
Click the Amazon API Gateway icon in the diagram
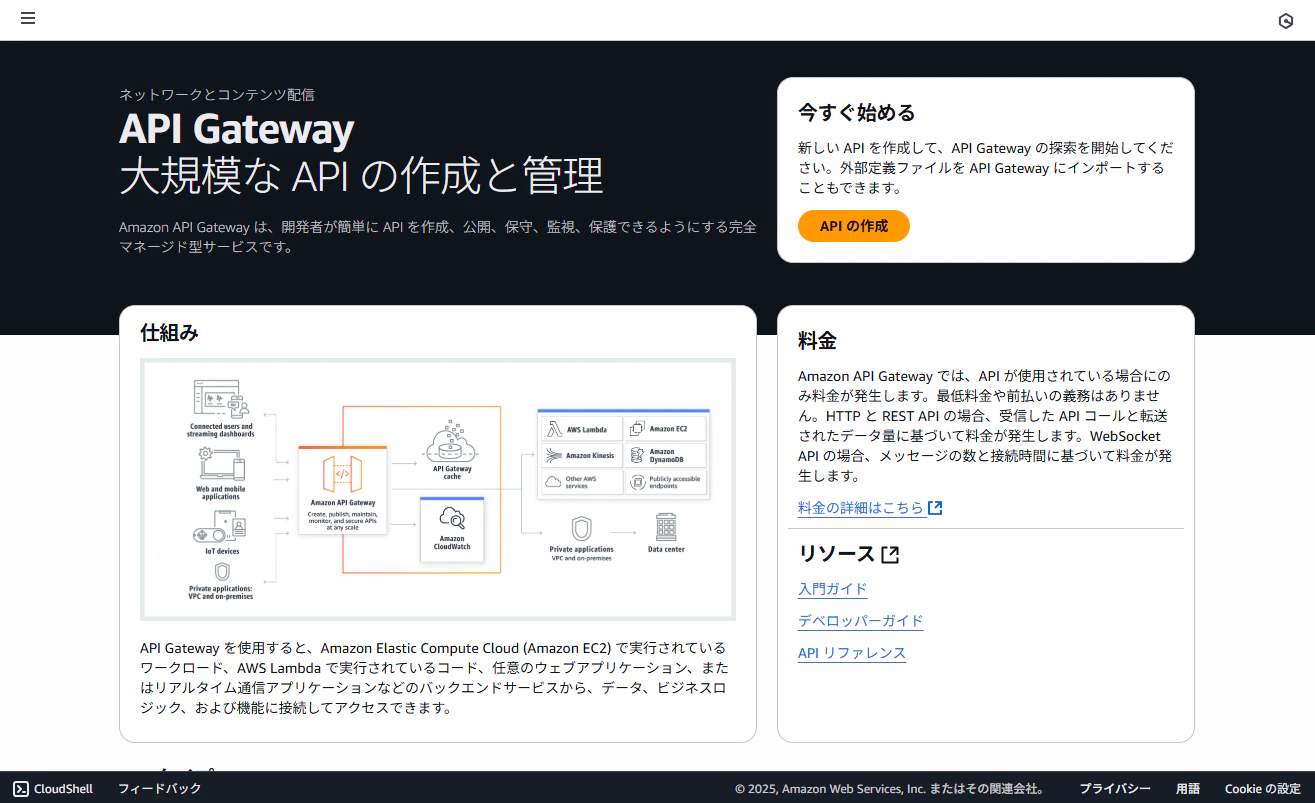point(343,474)
